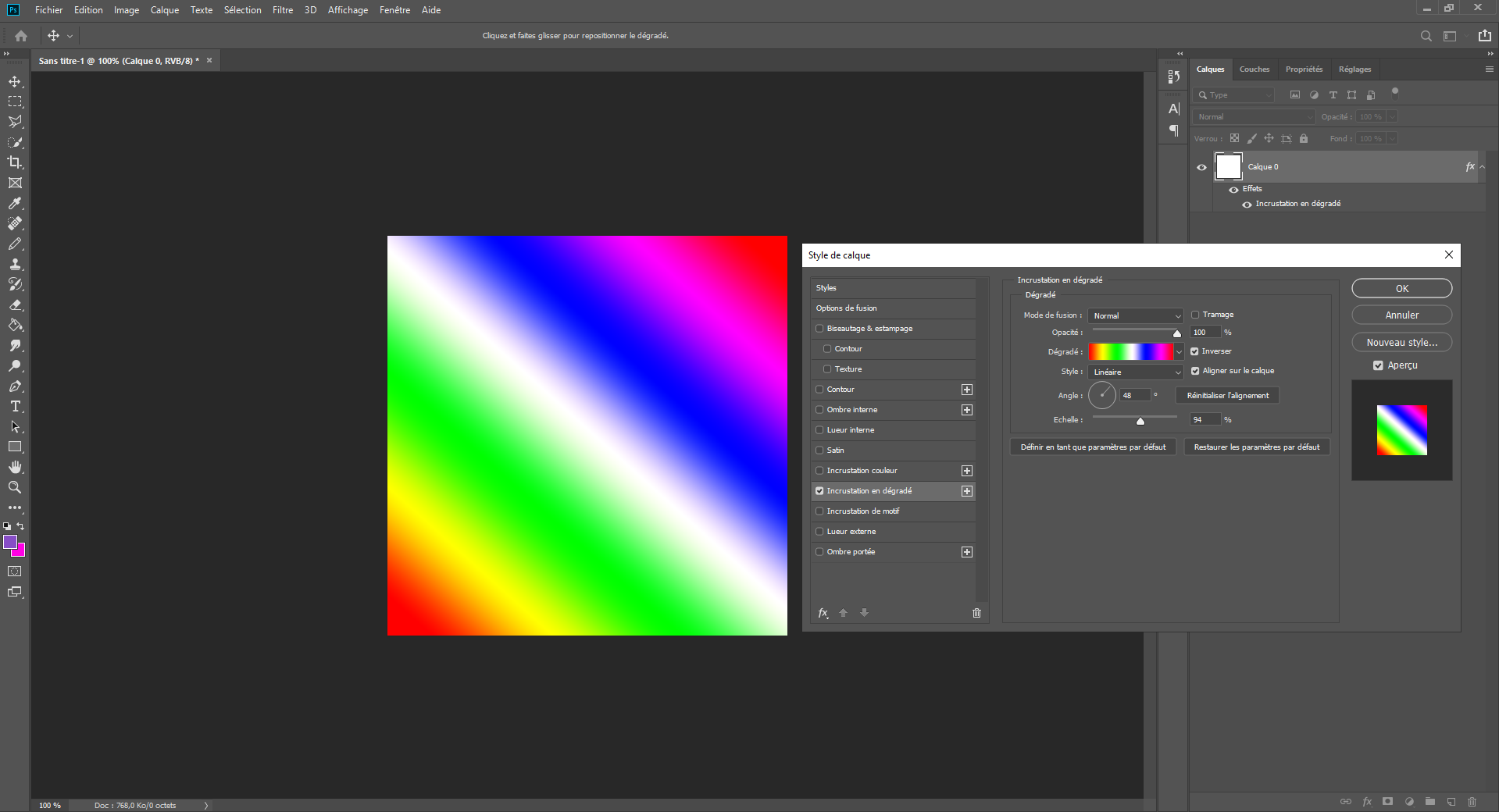Open the Fichier menu
The image size is (1499, 812).
tap(48, 10)
